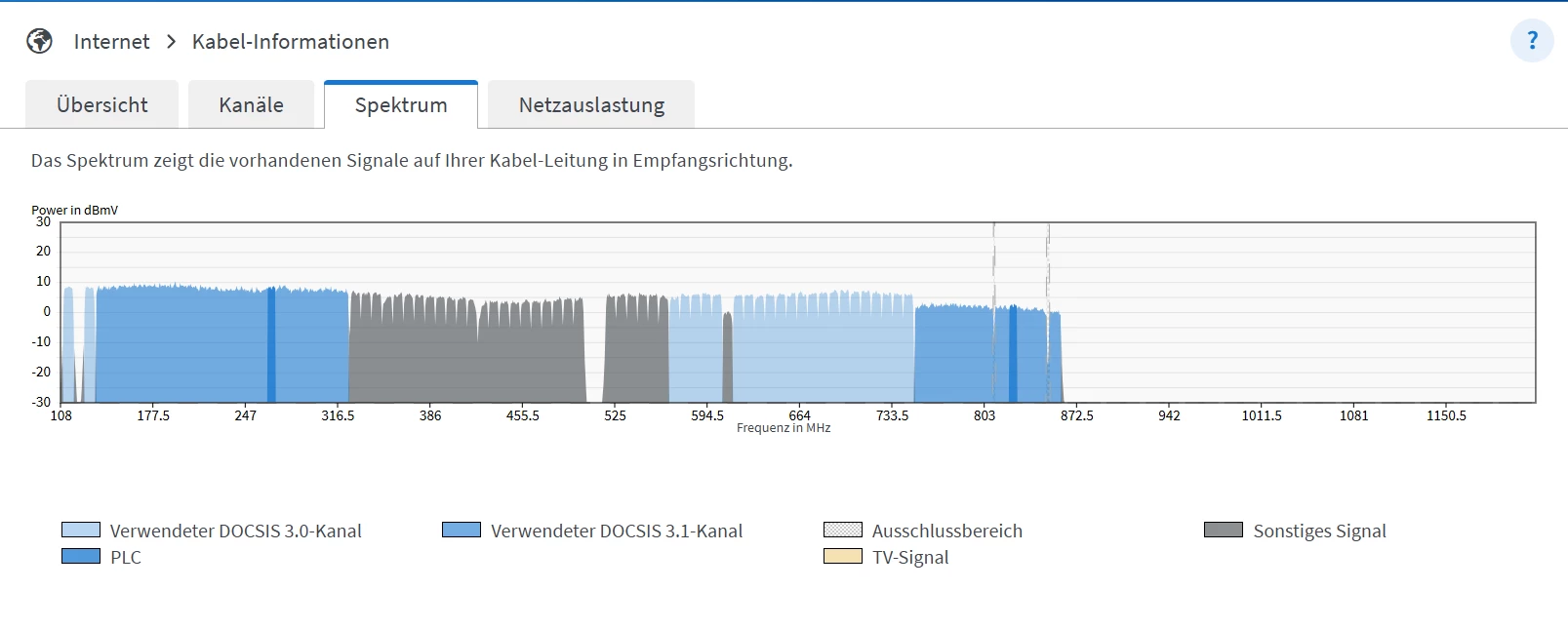The height and width of the screenshot is (630, 1568).
Task: Select the Spektrum tab
Action: point(401,104)
